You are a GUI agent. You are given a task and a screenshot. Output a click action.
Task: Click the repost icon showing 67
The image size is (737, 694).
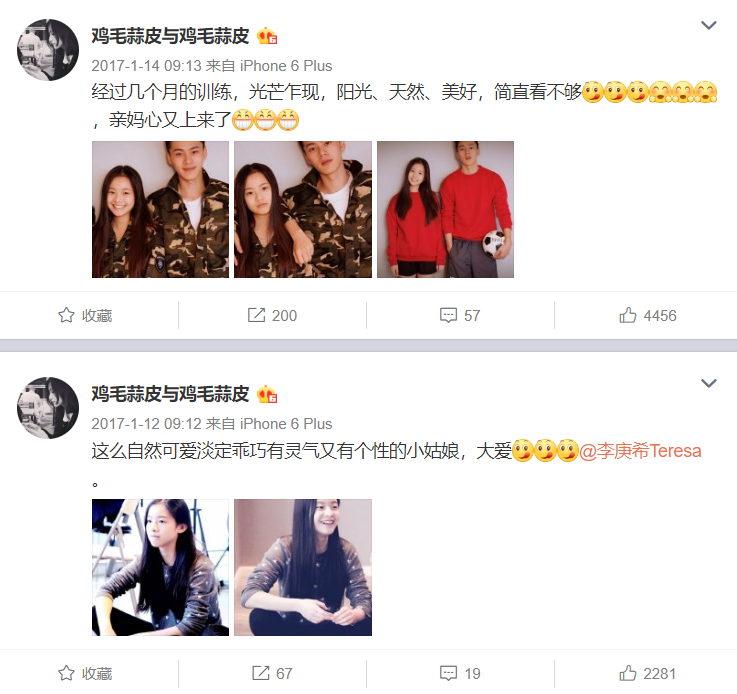261,673
